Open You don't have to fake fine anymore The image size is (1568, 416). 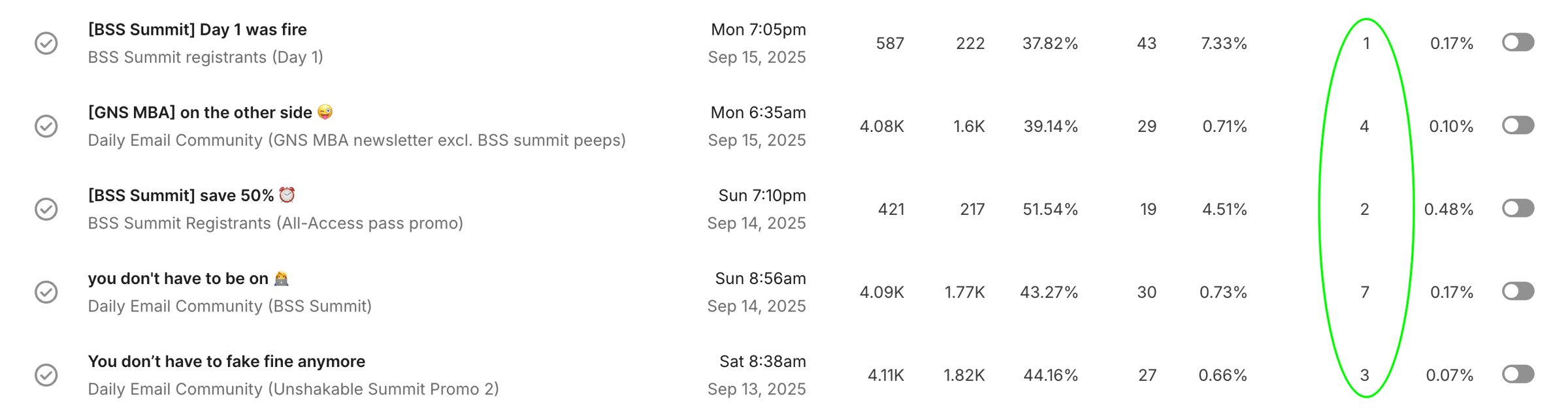(227, 361)
